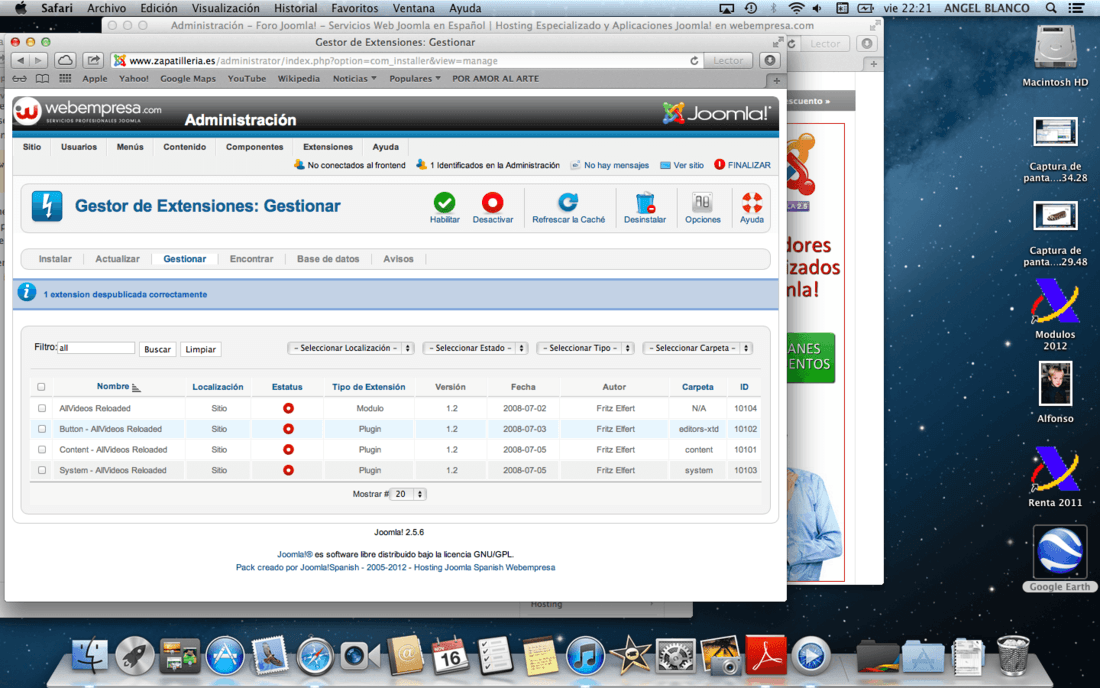Click the Lector reader button
Image resolution: width=1100 pixels, height=688 pixels.
[x=728, y=60]
